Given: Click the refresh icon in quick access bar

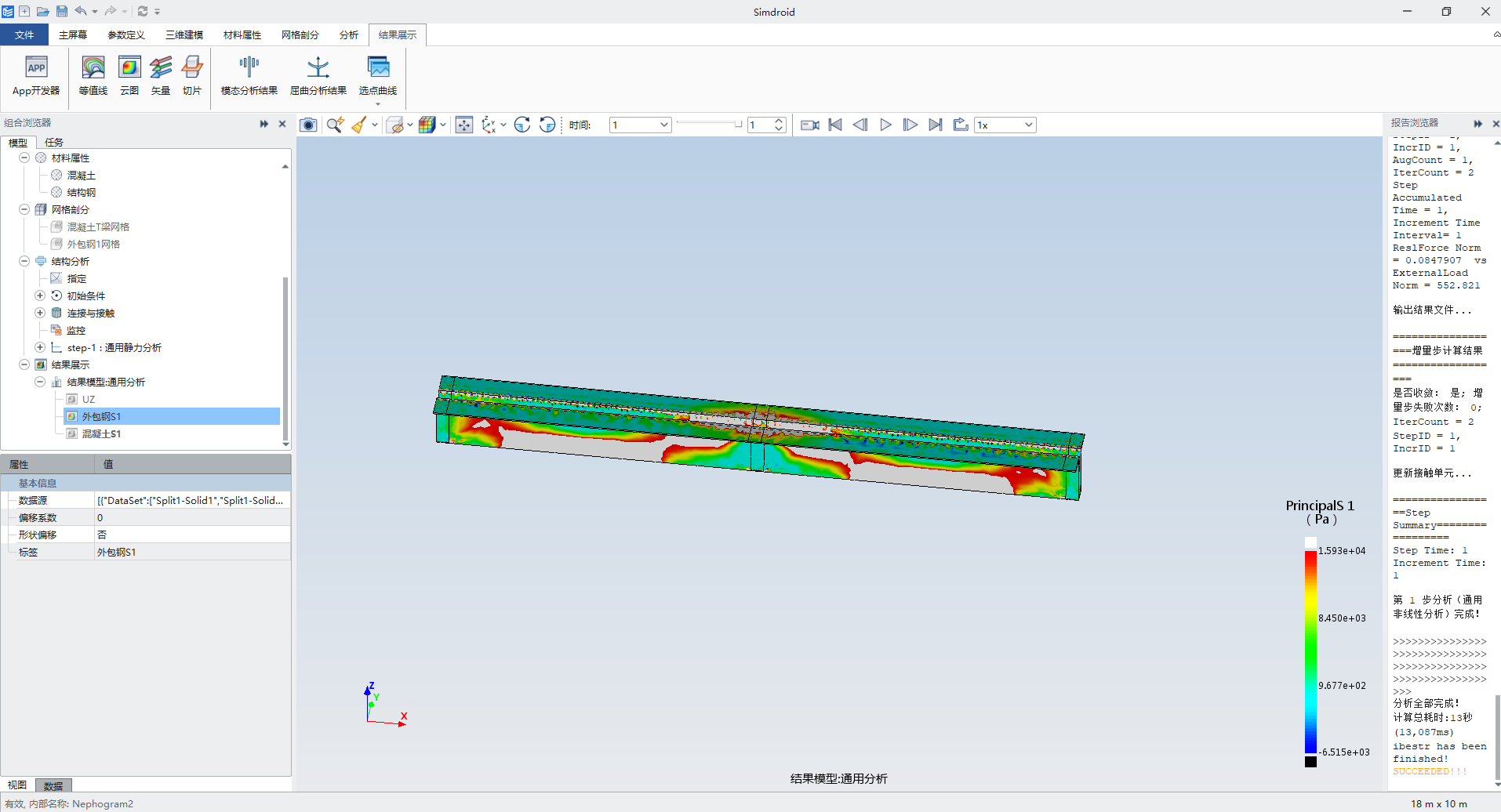Looking at the screenshot, I should tap(143, 11).
